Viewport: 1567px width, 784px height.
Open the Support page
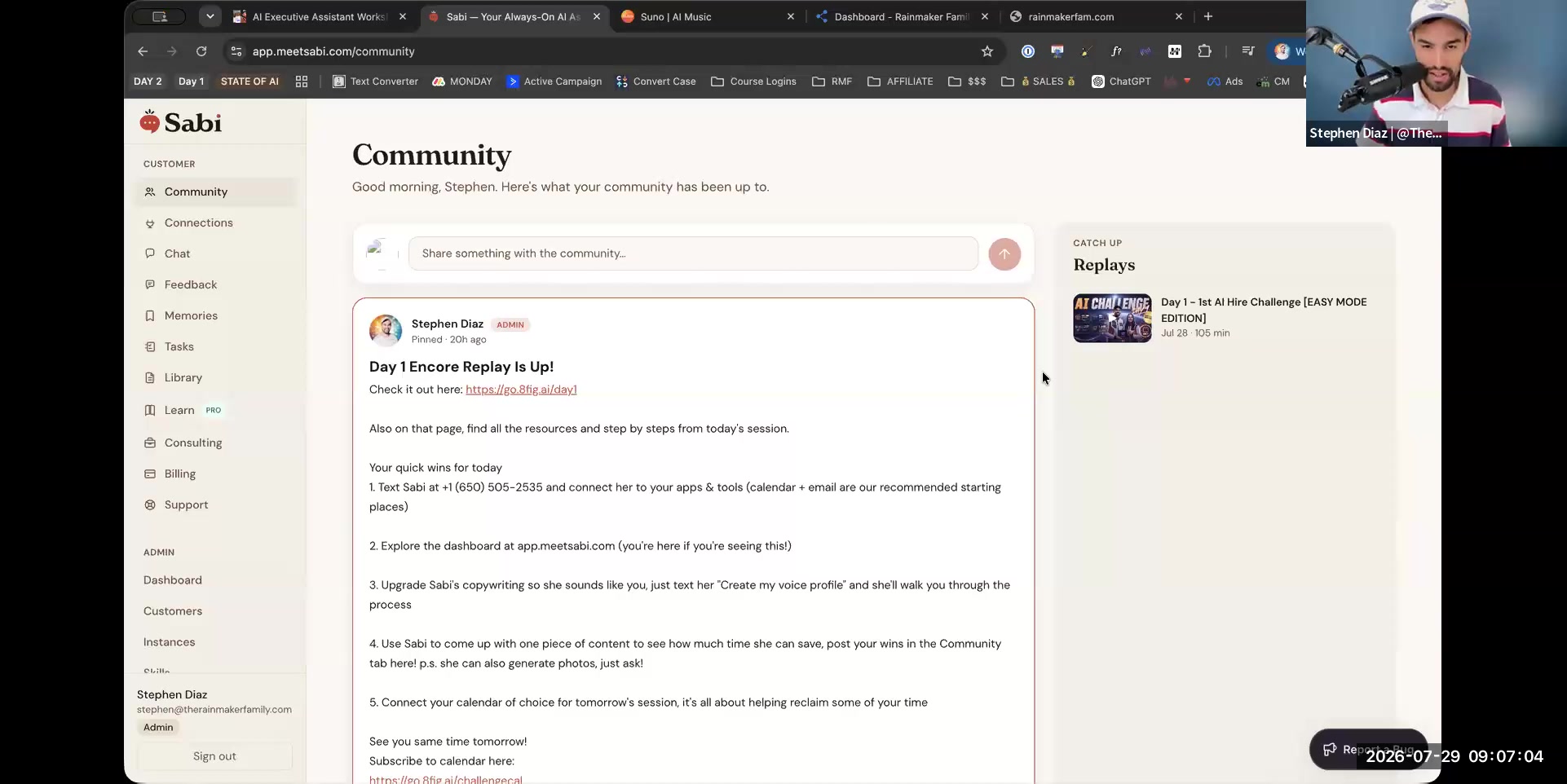[x=216, y=504]
